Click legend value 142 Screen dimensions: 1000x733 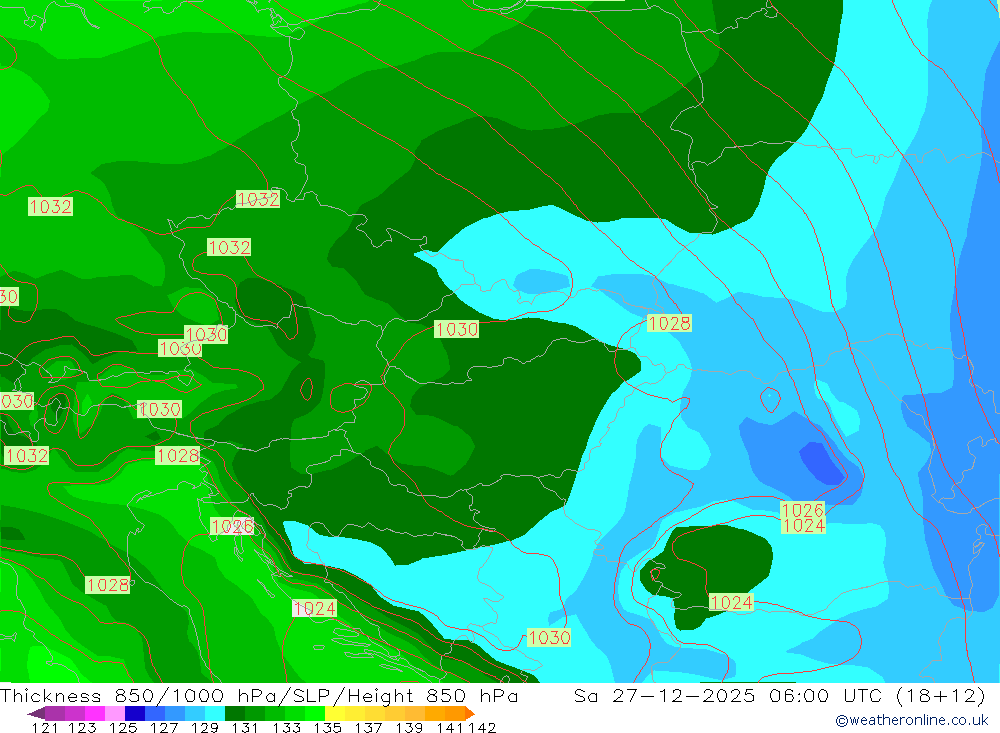click(x=482, y=727)
